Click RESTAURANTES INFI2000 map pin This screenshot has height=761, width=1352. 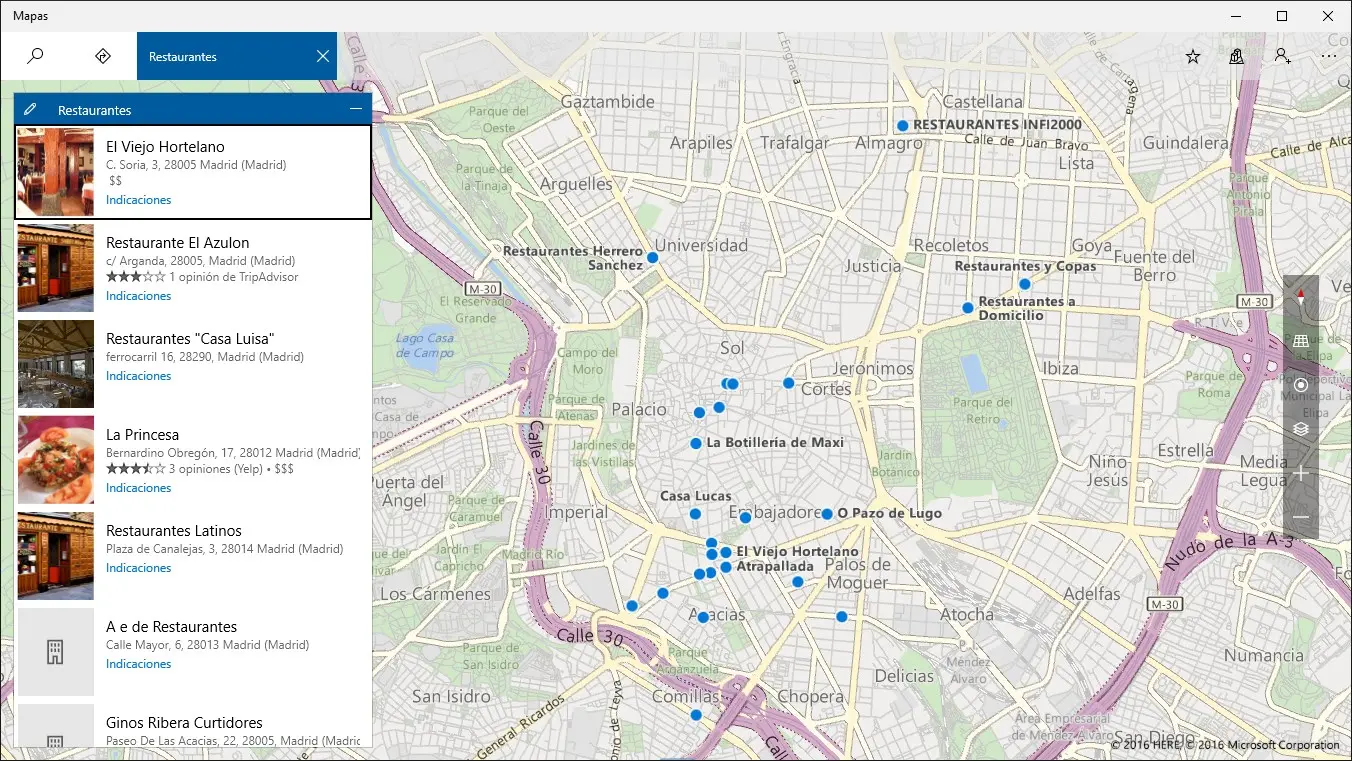[x=902, y=126]
